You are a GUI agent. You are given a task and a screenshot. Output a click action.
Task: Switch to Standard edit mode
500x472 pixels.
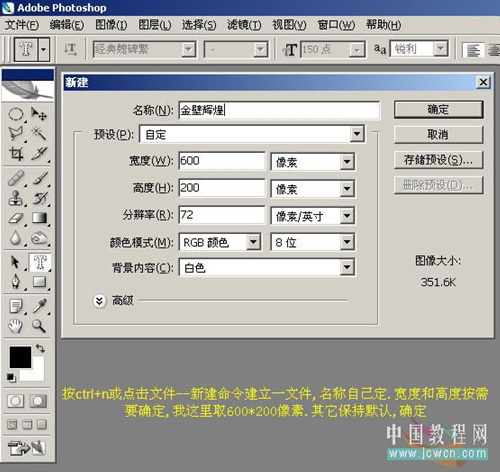click(x=15, y=401)
